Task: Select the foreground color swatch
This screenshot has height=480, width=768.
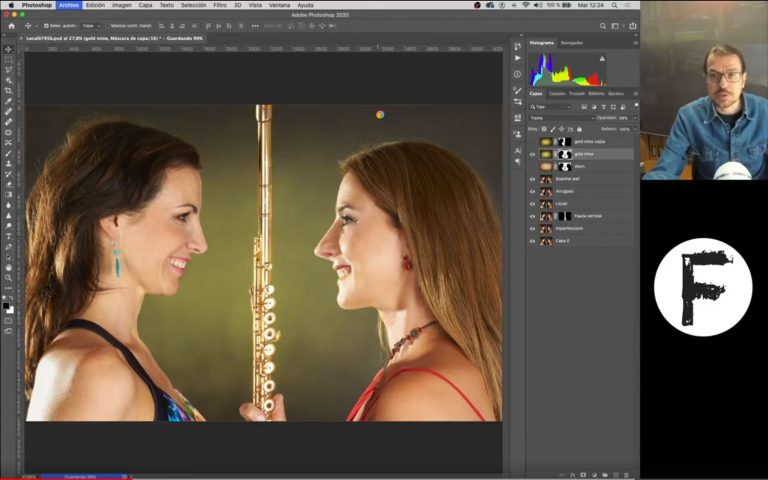Action: click(x=6, y=306)
